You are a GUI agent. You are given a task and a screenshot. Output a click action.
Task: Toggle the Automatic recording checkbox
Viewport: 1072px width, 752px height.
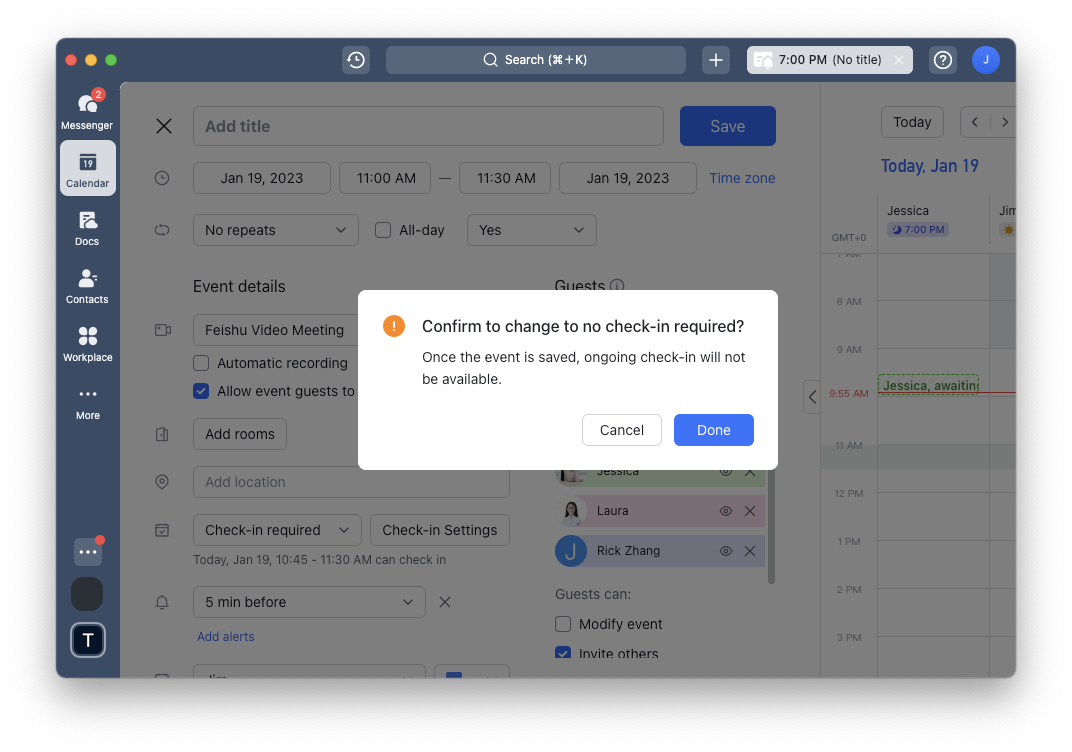click(201, 363)
